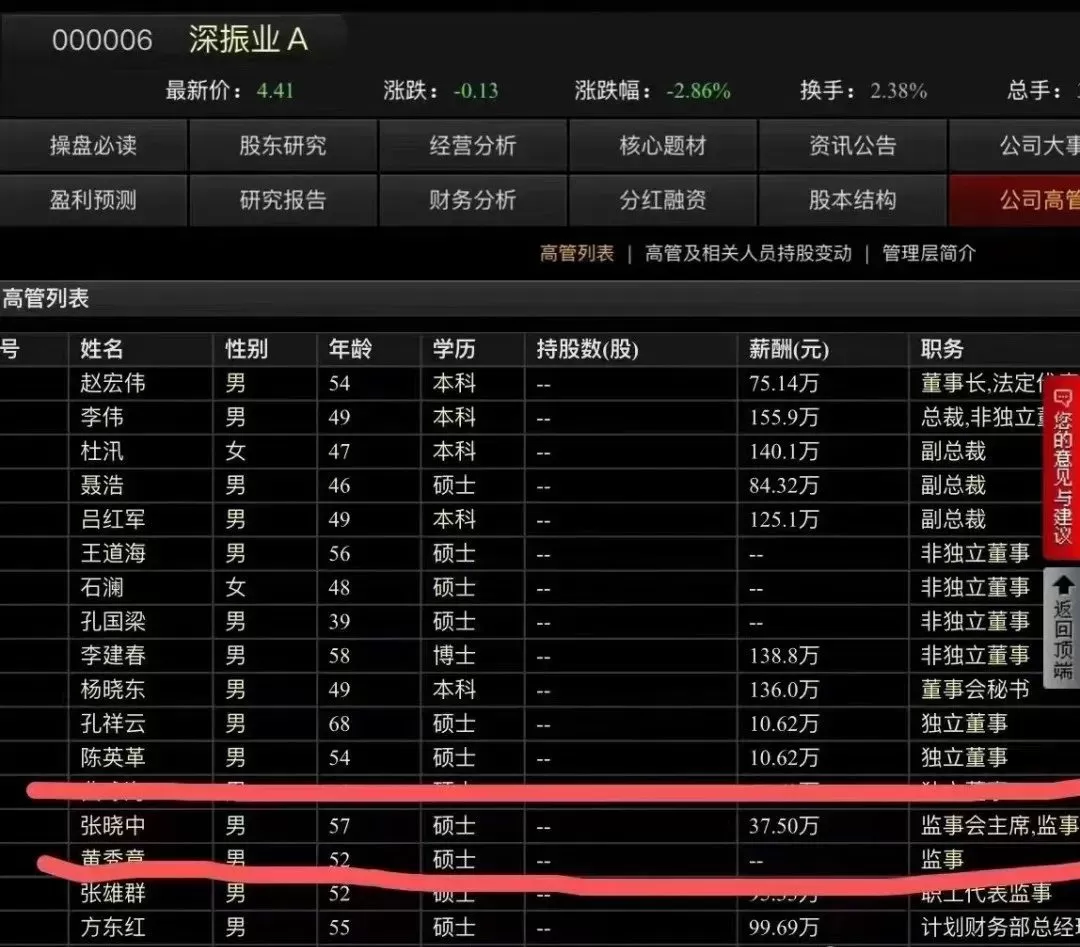Click the 薪酬(元) column header
Viewport: 1080px width, 947px height.
pos(789,349)
